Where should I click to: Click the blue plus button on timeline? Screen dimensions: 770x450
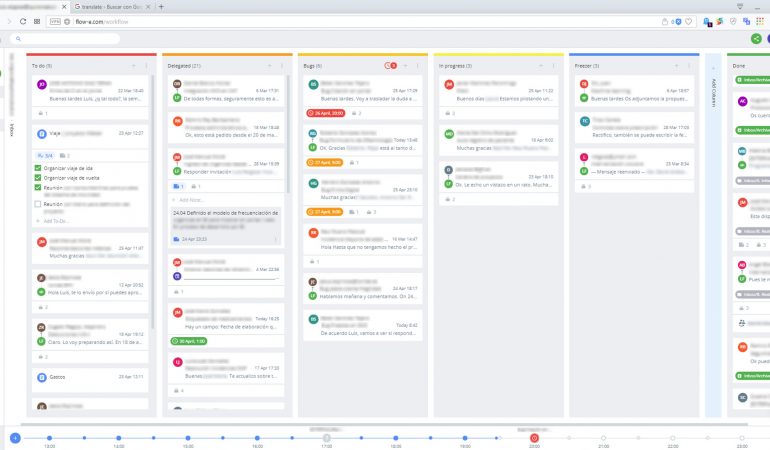tap(14, 437)
